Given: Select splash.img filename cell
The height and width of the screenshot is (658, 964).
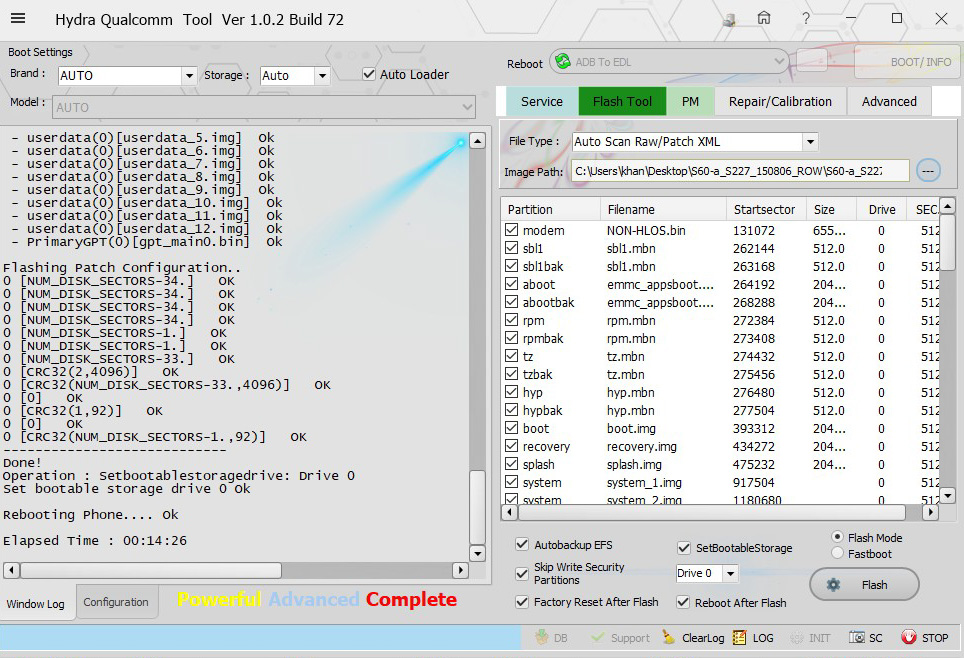Looking at the screenshot, I should (x=634, y=464).
